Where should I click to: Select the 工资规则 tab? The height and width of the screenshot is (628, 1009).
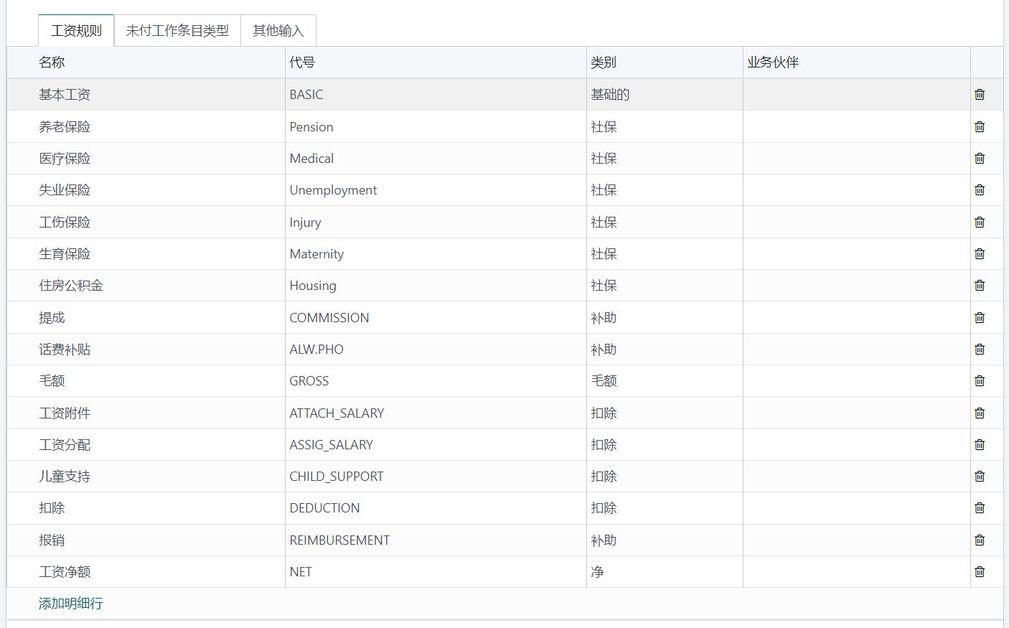click(76, 31)
